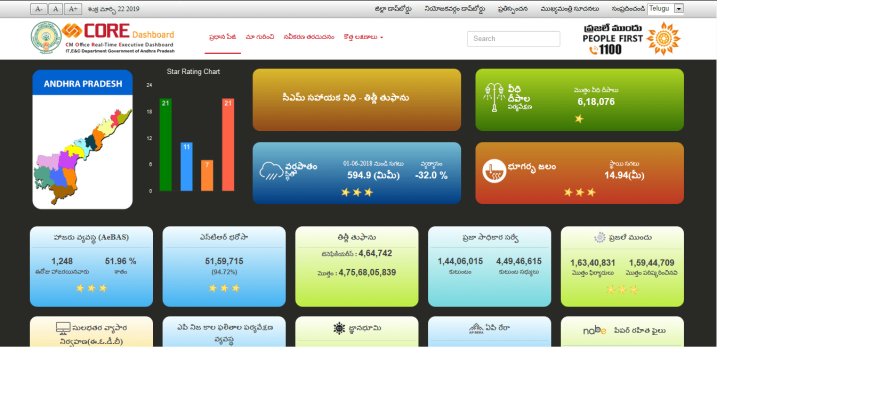Open the ప్రజా సాధికార సర్వే card heading
The height and width of the screenshot is (409, 870).
tap(490, 237)
